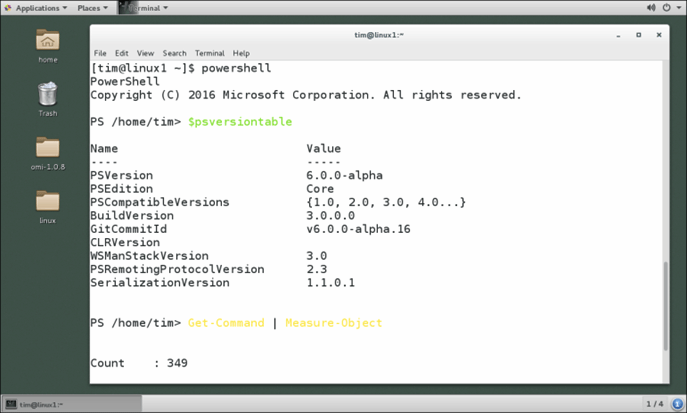
Task: Click the [tim@linux1 ~]$ powershell line
Action: 181,68
